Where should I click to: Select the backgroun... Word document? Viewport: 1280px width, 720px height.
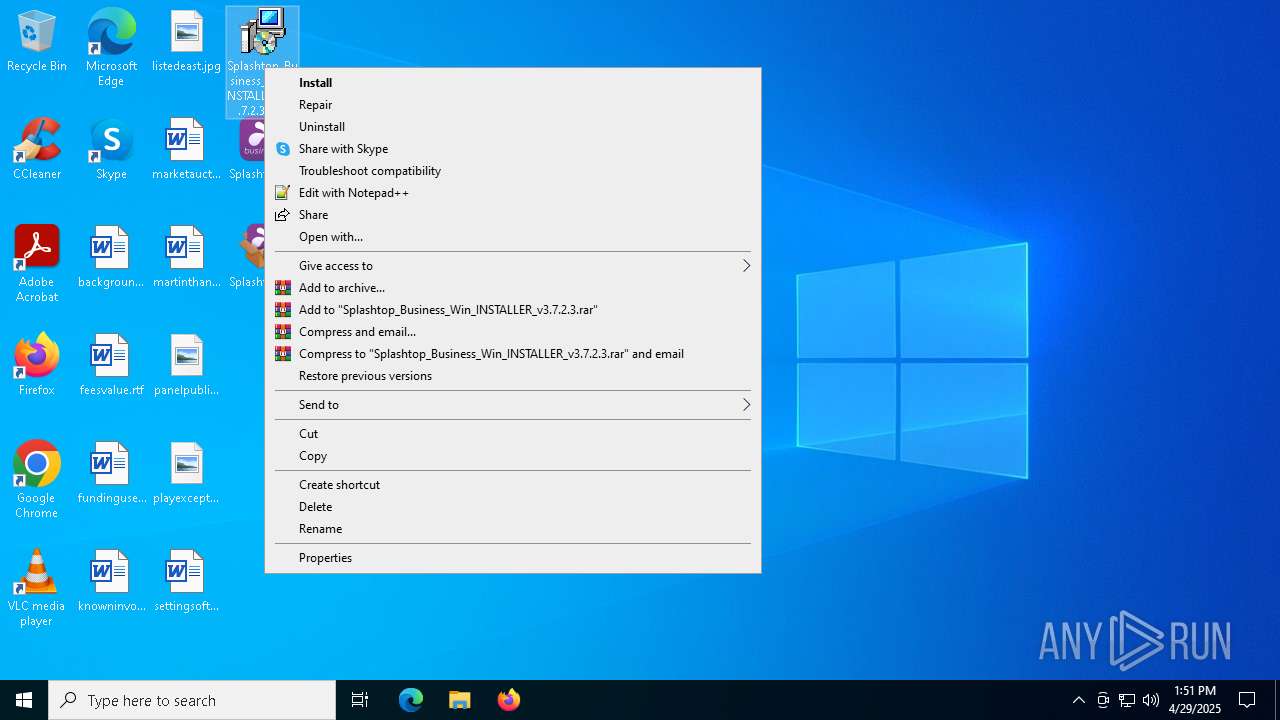111,258
